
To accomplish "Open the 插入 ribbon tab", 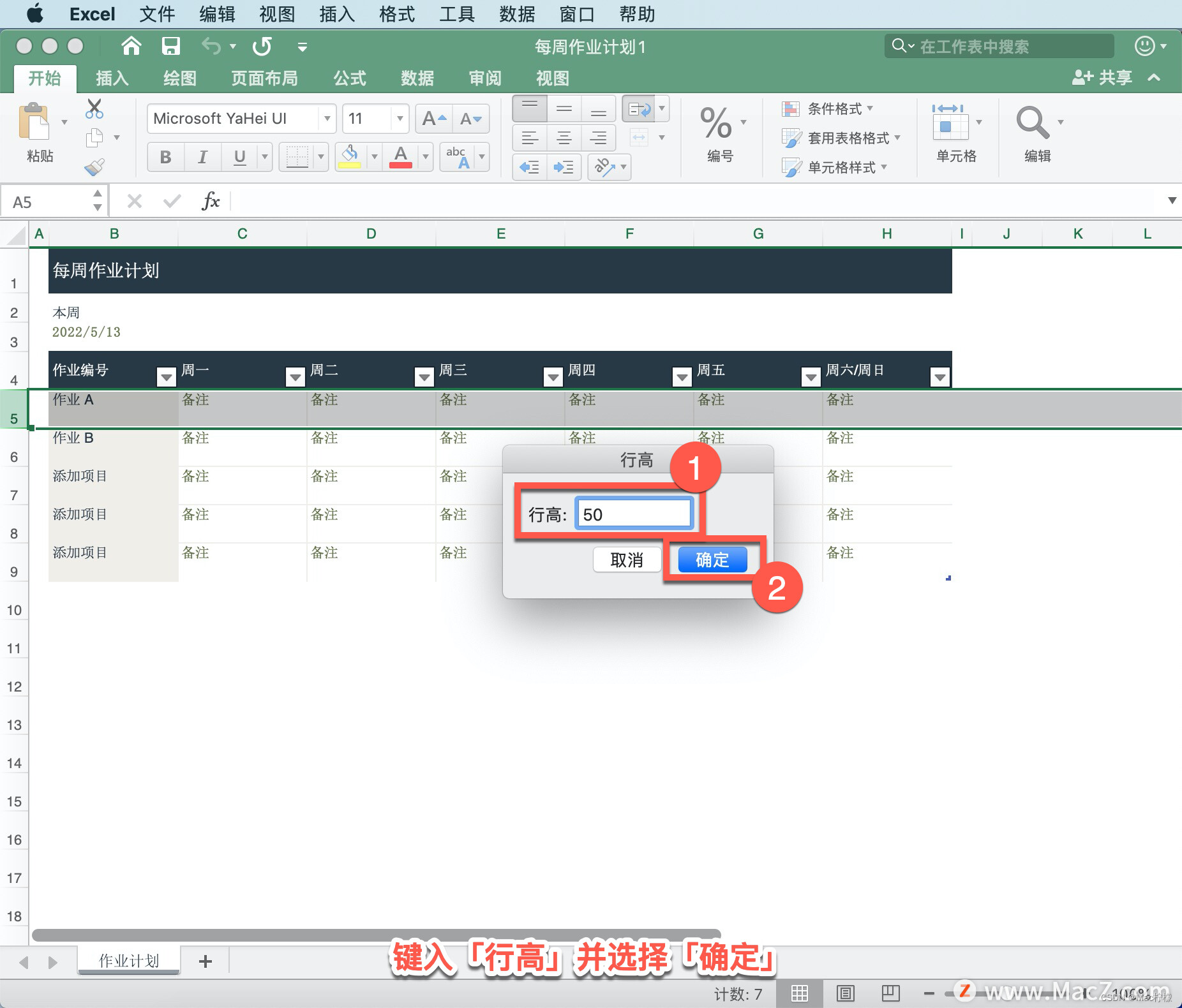I will [x=112, y=78].
